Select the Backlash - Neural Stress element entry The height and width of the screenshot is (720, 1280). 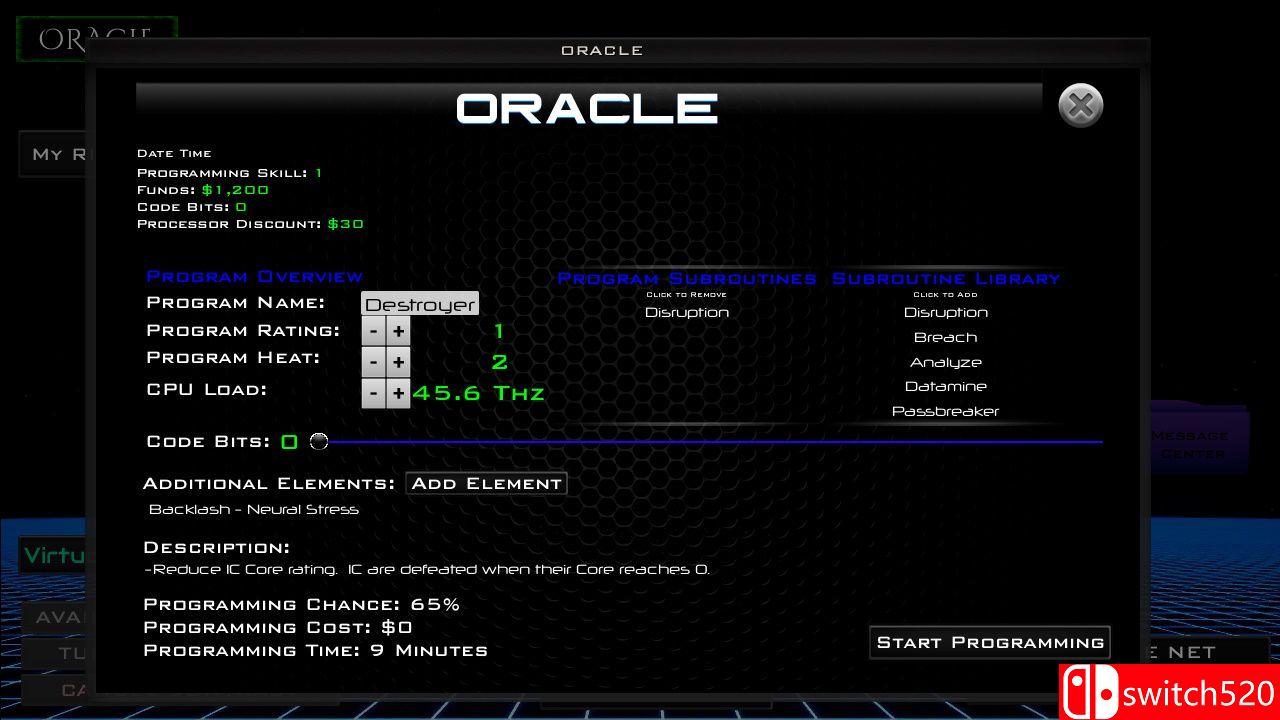coord(254,509)
